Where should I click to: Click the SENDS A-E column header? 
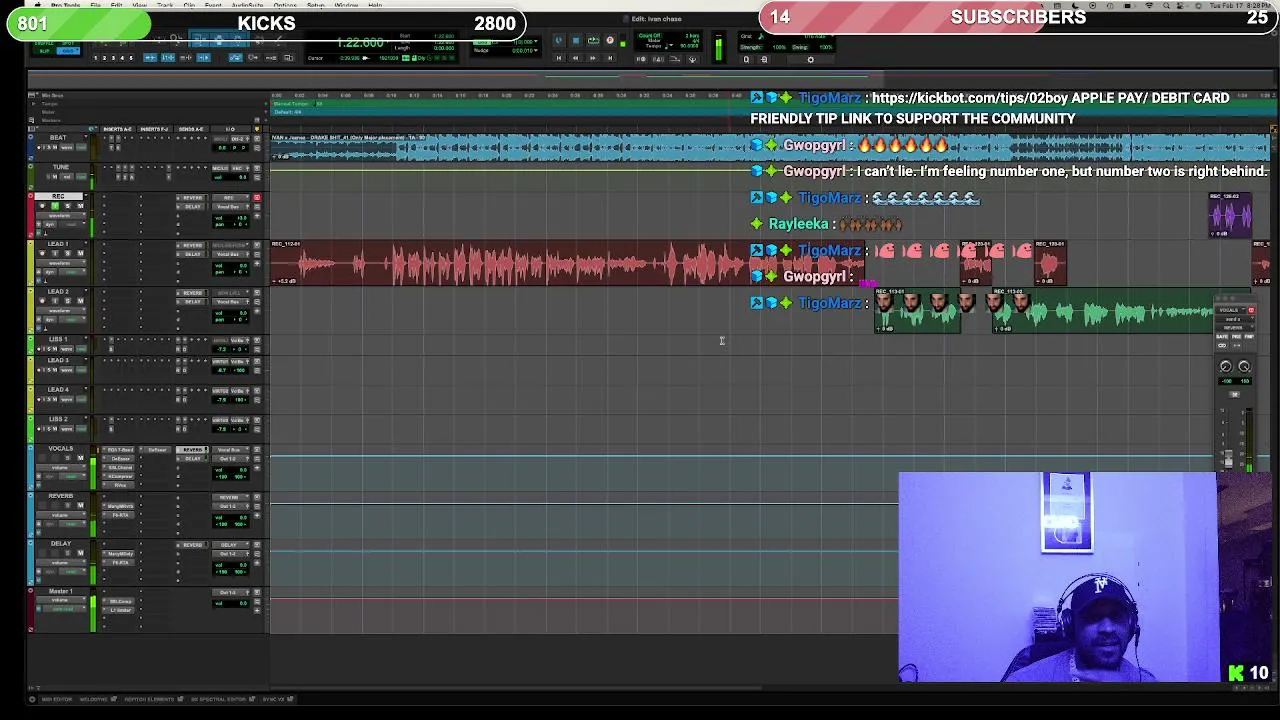191,129
